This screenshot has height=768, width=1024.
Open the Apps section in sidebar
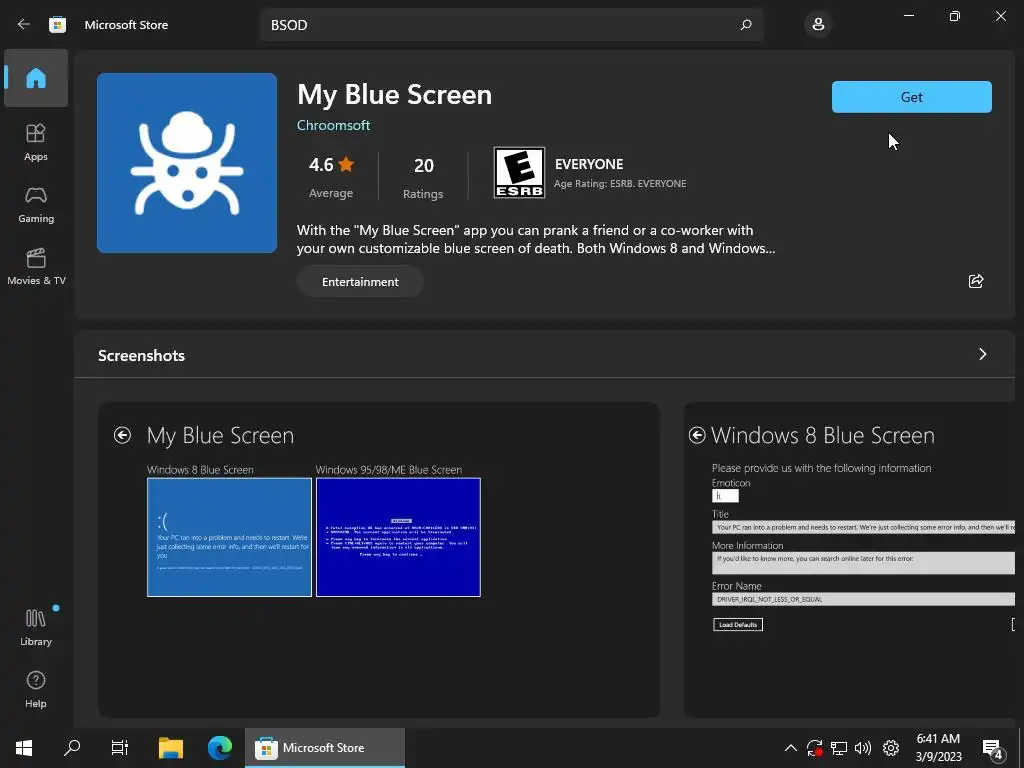(x=36, y=142)
